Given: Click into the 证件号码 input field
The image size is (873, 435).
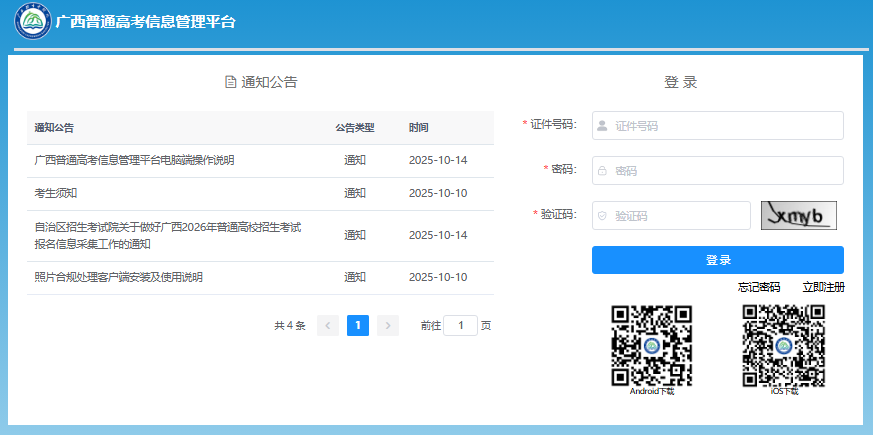Looking at the screenshot, I should (x=725, y=126).
